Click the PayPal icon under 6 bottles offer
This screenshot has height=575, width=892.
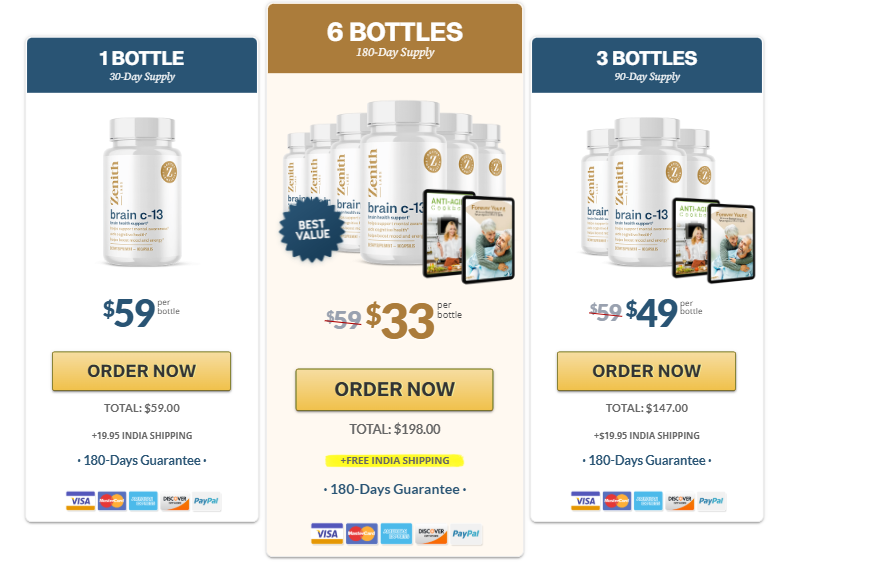point(466,533)
